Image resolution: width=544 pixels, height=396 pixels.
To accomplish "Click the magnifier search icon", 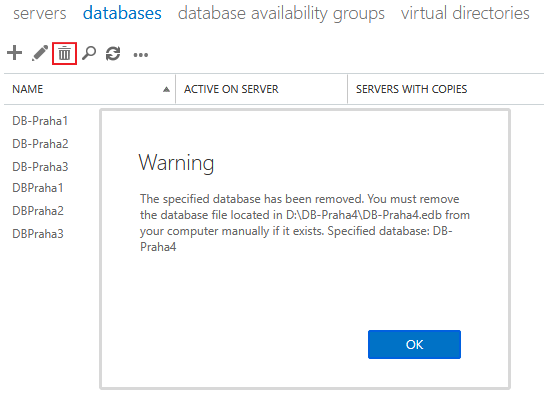I will [89, 53].
